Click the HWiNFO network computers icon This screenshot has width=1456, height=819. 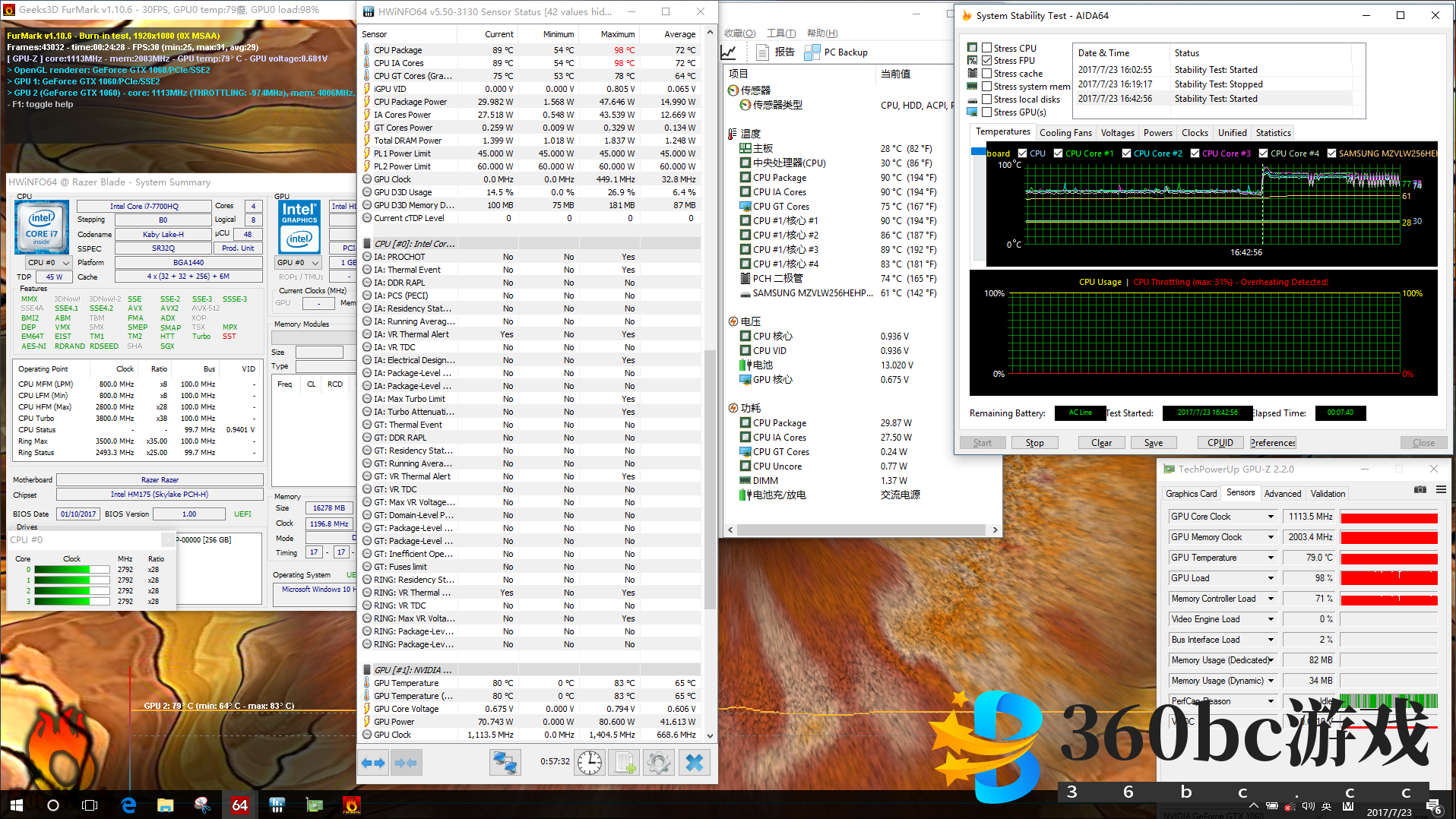(505, 763)
